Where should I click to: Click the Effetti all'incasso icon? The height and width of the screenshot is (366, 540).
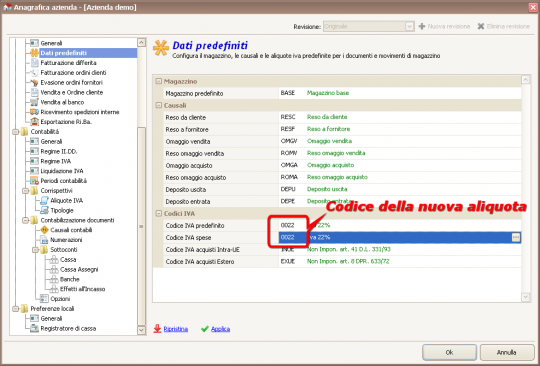pyautogui.click(x=54, y=289)
